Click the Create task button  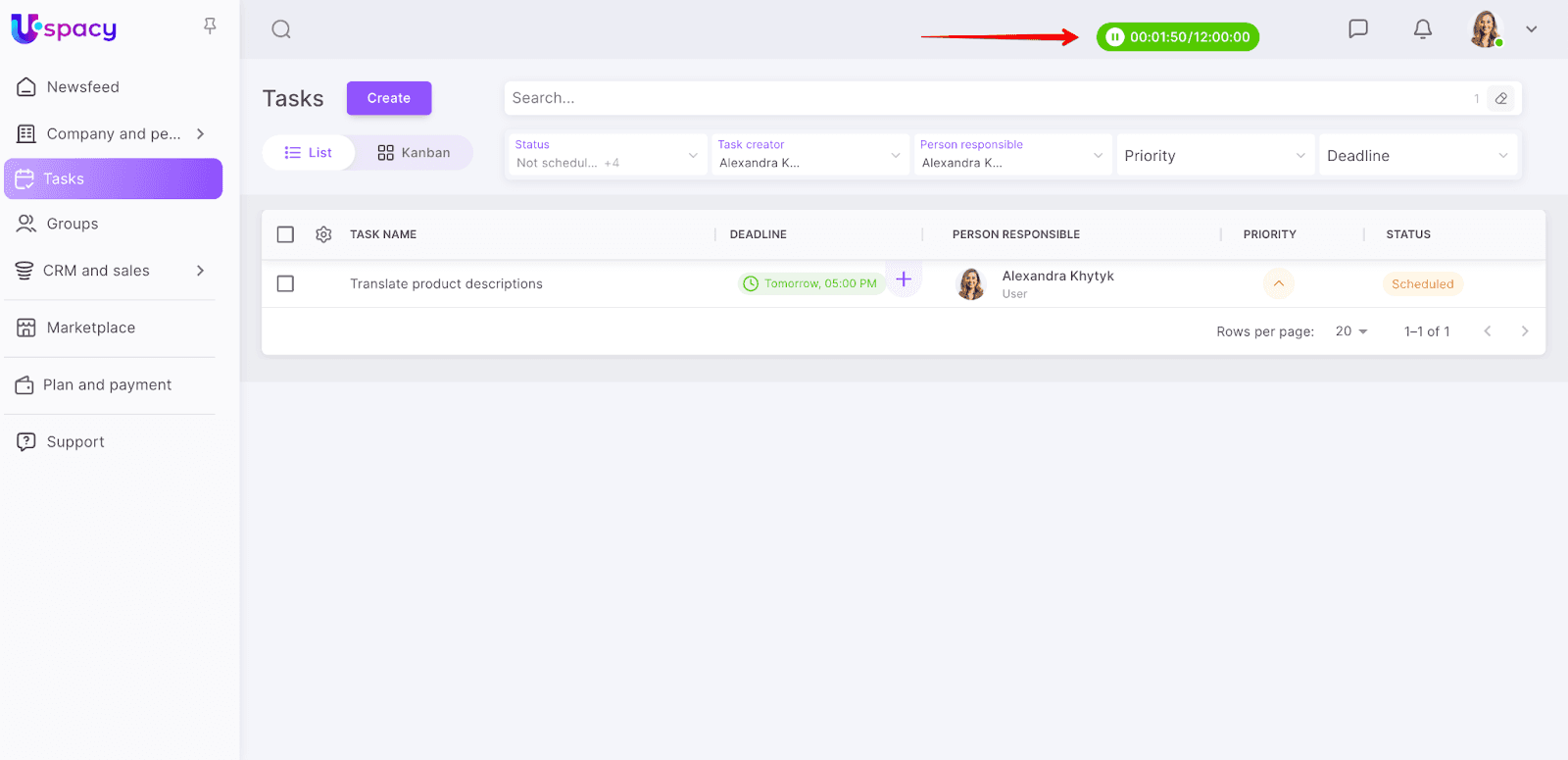tap(389, 98)
